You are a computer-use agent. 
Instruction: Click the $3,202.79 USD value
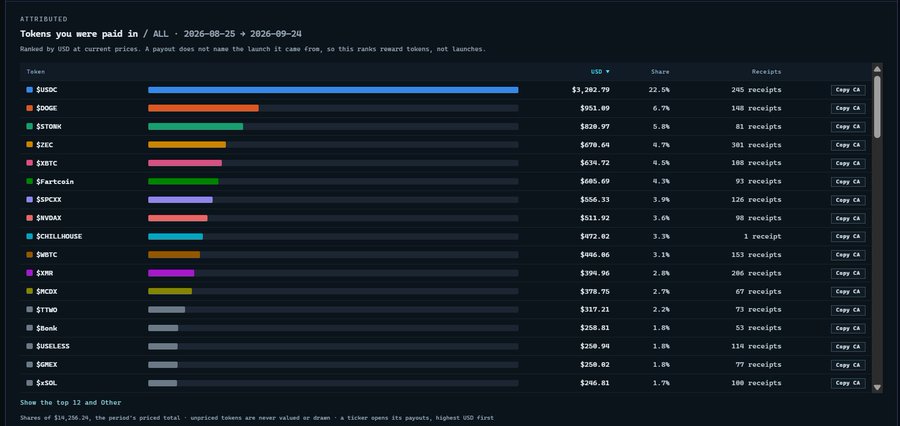tap(591, 90)
